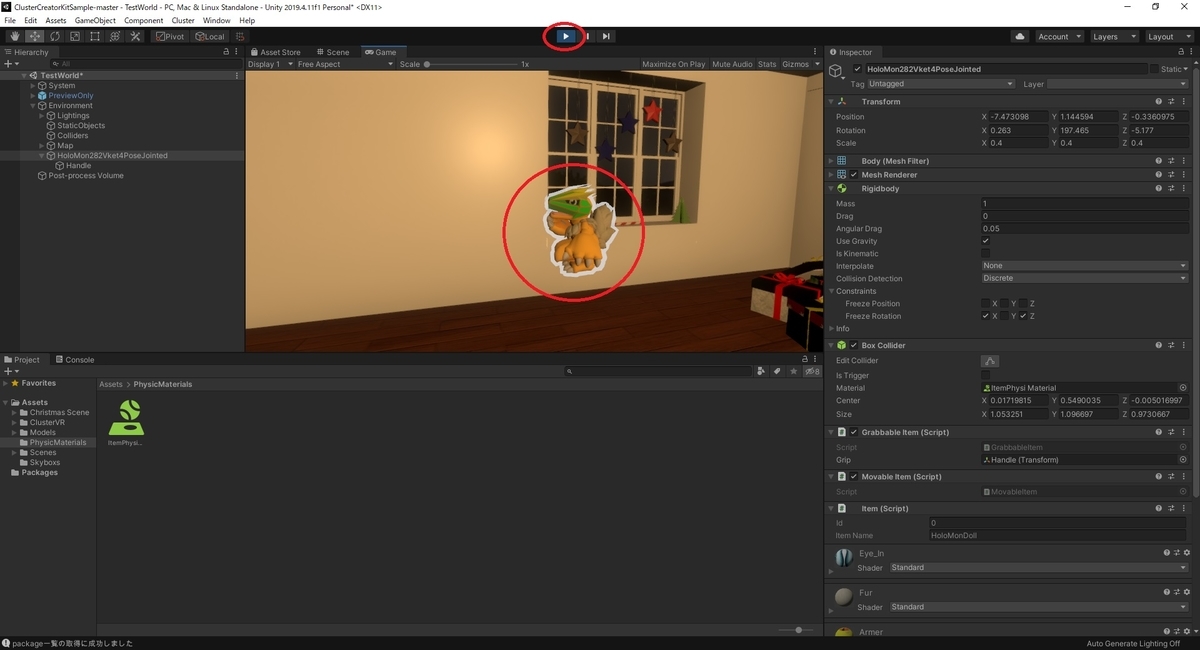Open custom editor tools icon
Viewport: 1200px width, 650px height.
(x=135, y=37)
